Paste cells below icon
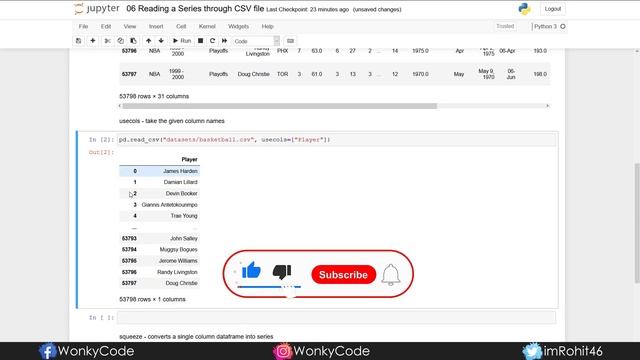The height and width of the screenshot is (360, 640). click(133, 41)
